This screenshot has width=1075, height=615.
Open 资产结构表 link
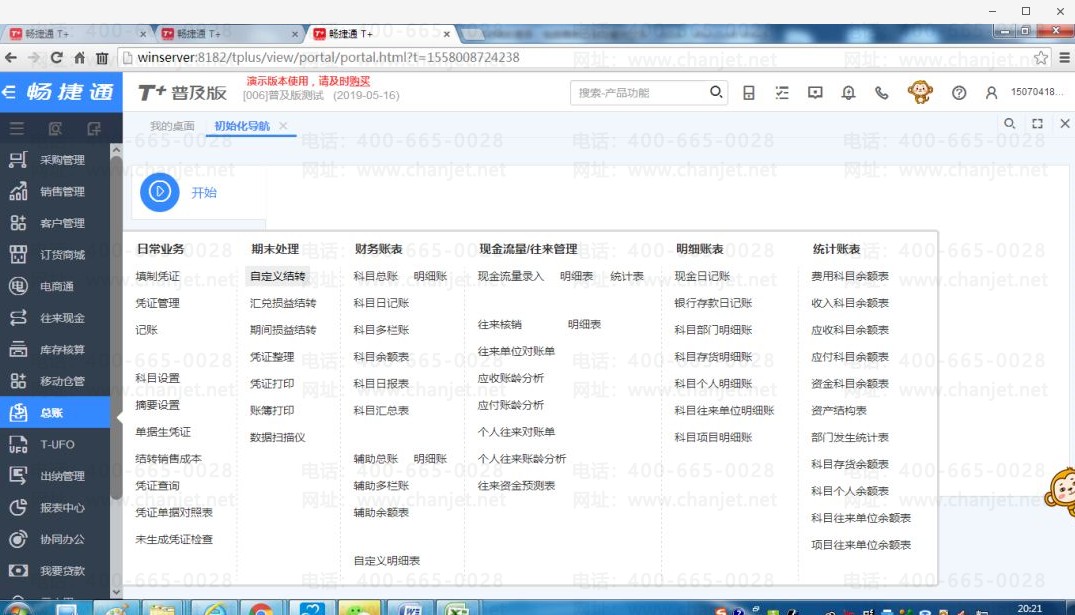tap(839, 411)
